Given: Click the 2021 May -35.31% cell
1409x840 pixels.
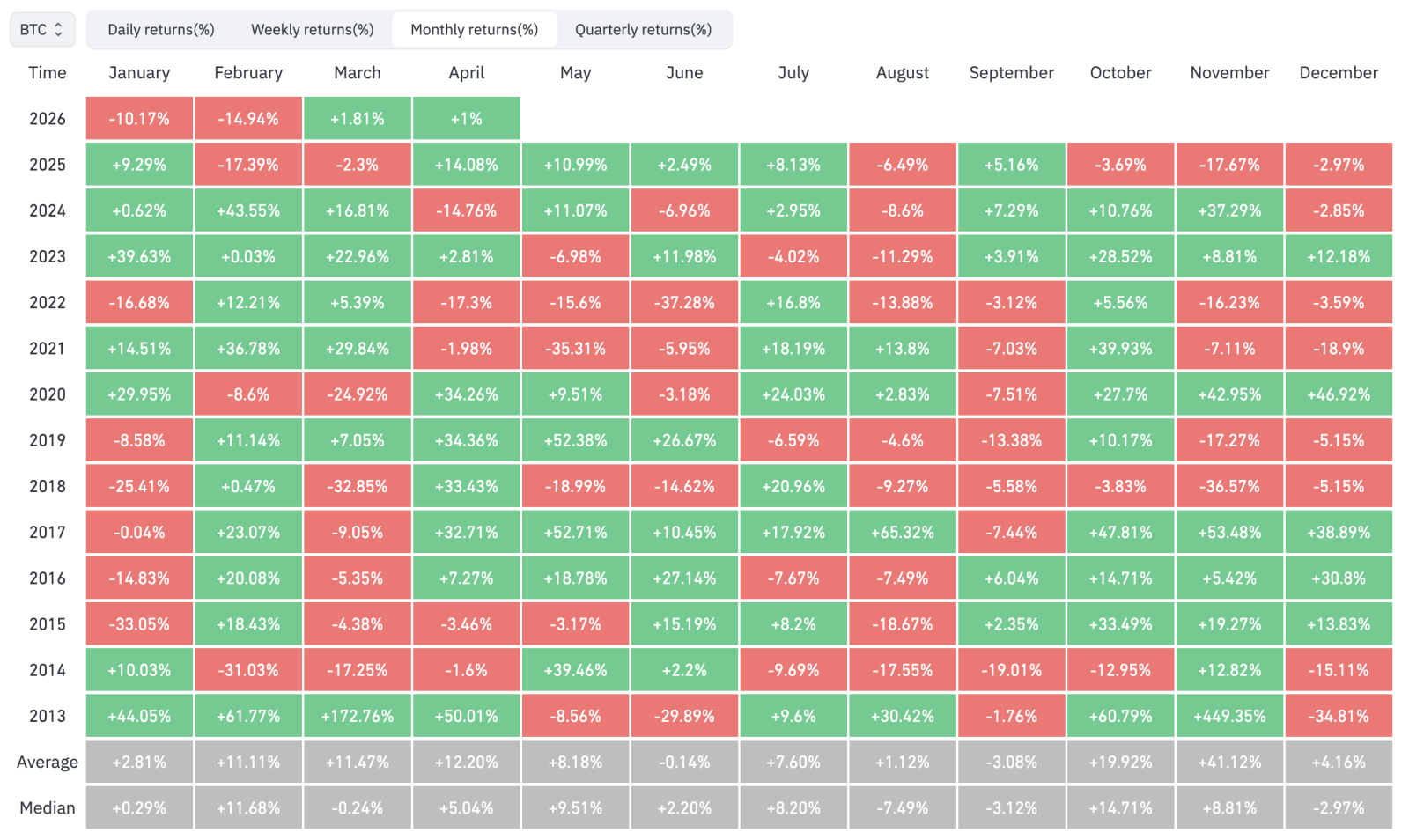Looking at the screenshot, I should (x=575, y=349).
